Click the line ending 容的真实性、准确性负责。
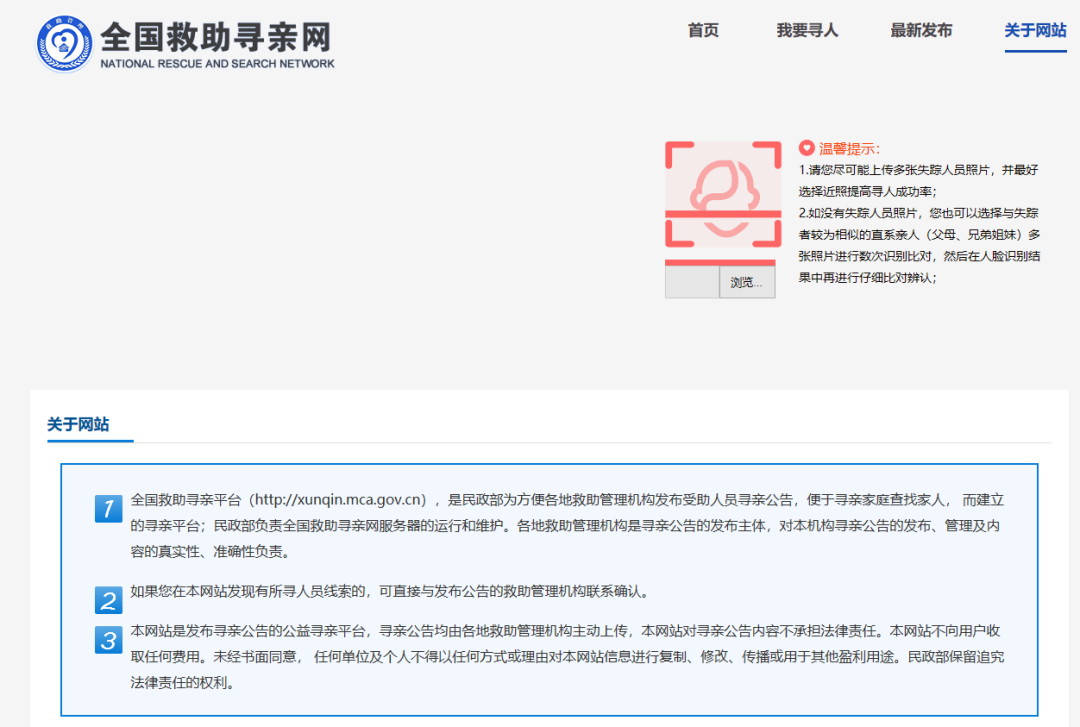The image size is (1080, 727). (211, 552)
